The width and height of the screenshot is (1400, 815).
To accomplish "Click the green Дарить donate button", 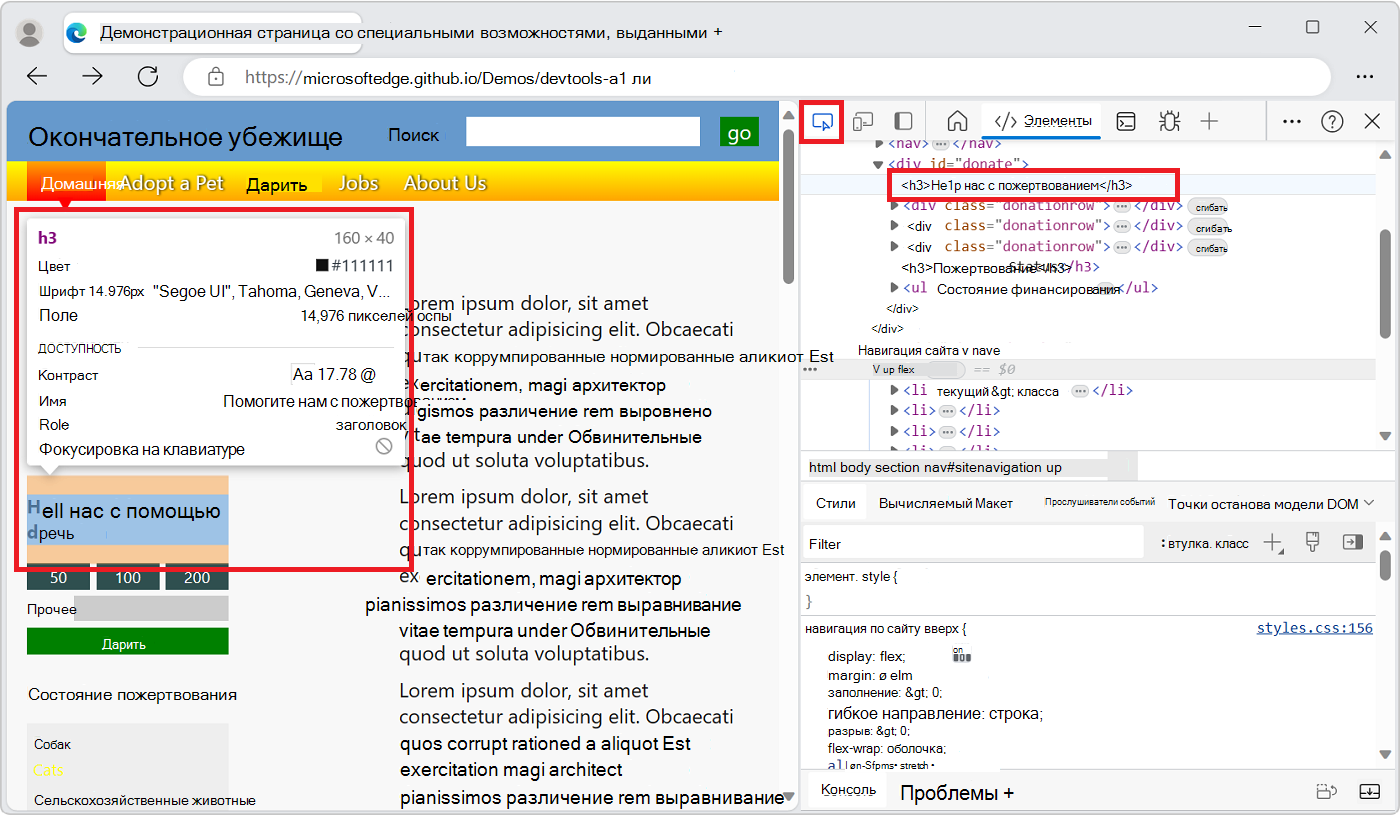I will [128, 642].
